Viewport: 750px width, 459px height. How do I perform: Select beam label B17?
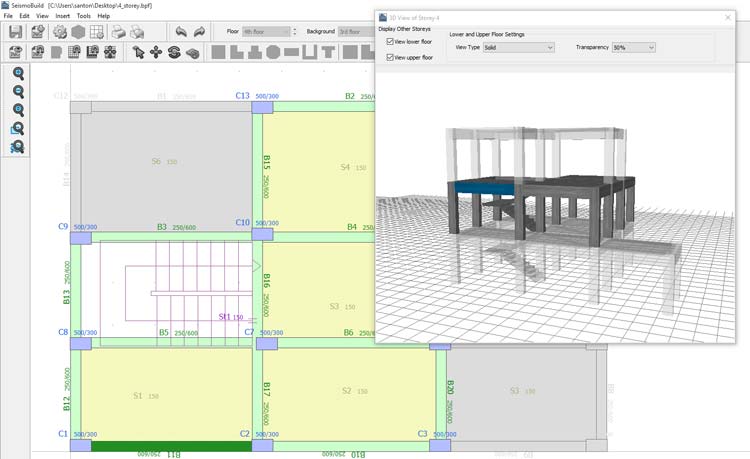pyautogui.click(x=266, y=390)
